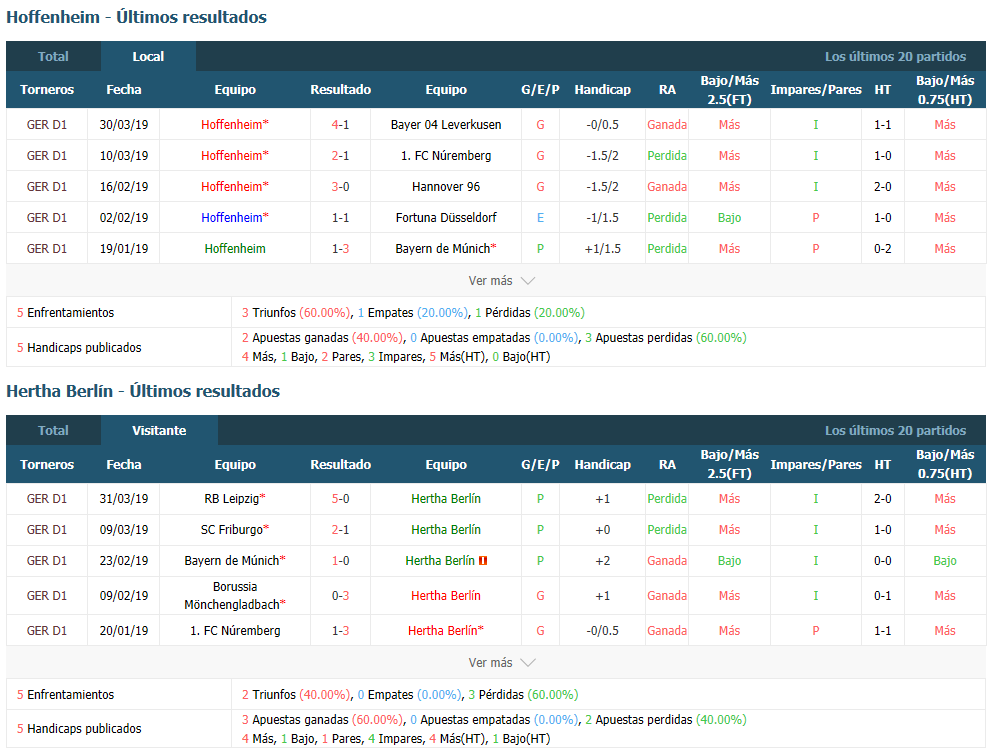Click '3 Apuestas perdidas (60.00%)' in Hoffenheim summary

point(666,338)
